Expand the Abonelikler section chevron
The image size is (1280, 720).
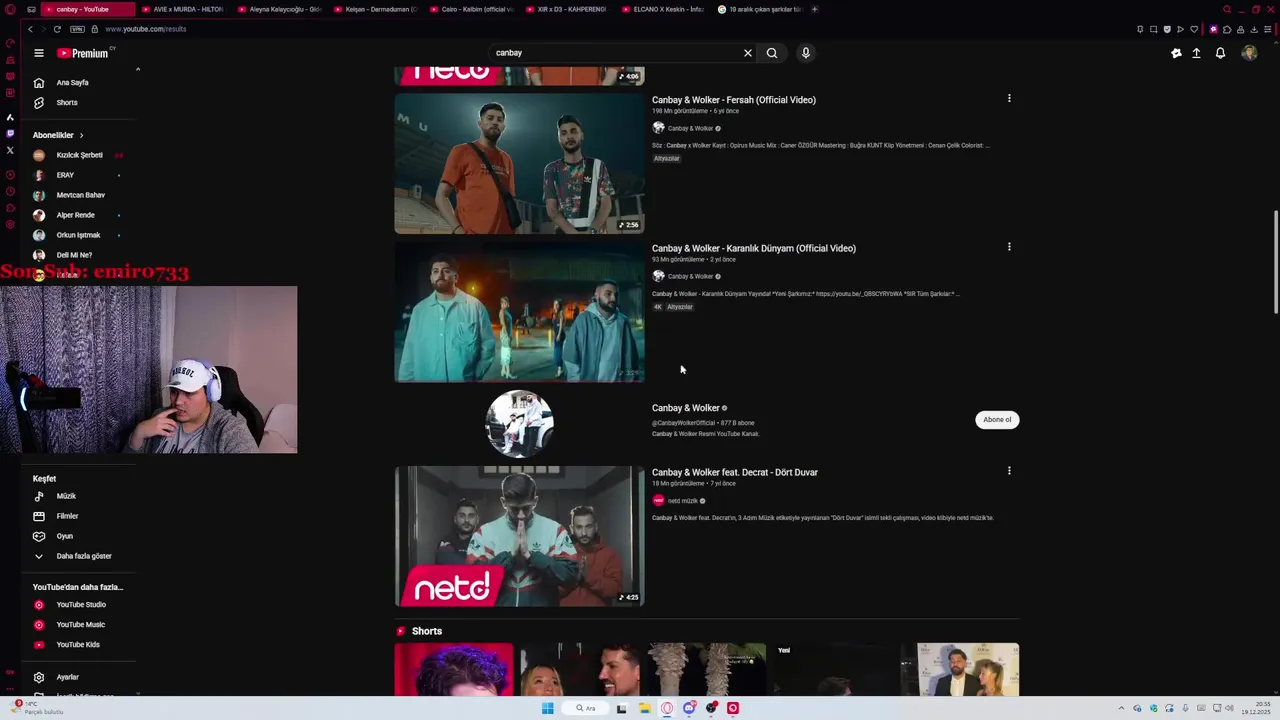[x=81, y=135]
